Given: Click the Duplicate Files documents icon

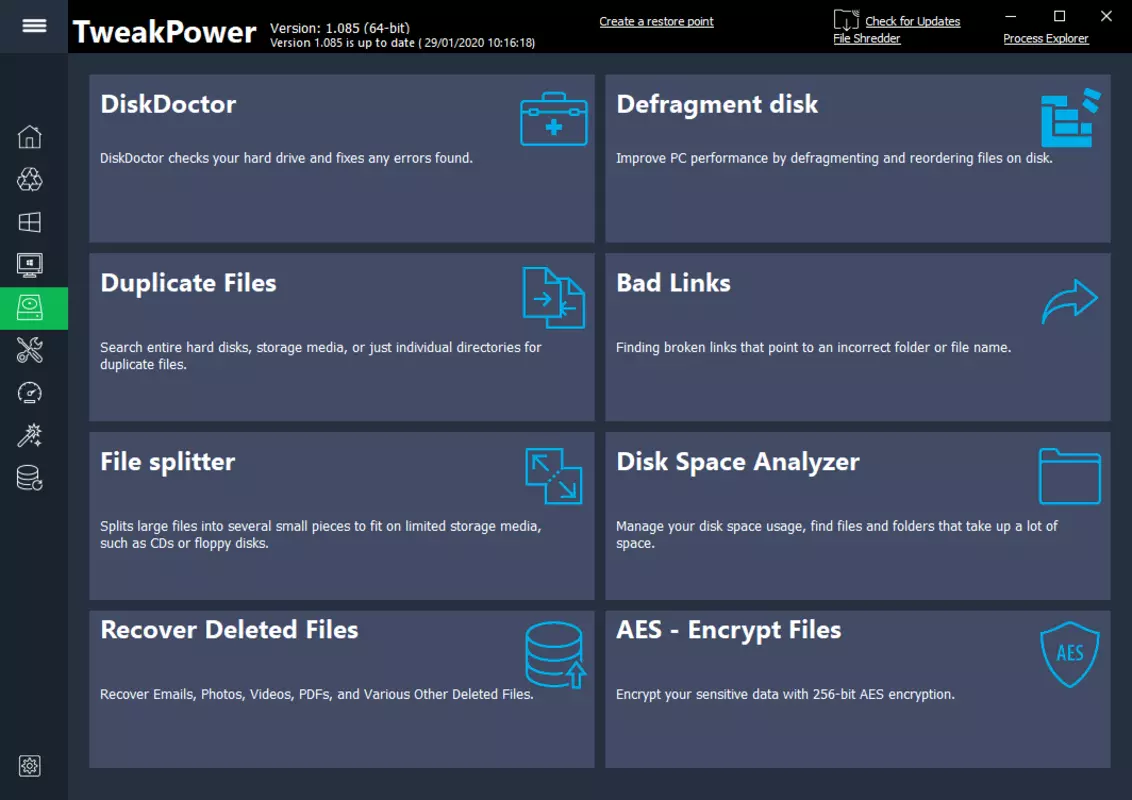Looking at the screenshot, I should pyautogui.click(x=554, y=297).
